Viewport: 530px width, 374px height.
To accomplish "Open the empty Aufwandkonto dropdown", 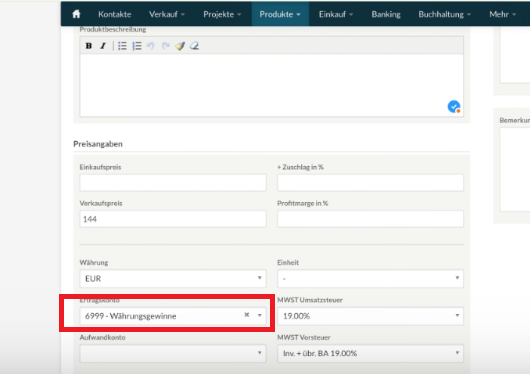I will click(x=173, y=353).
